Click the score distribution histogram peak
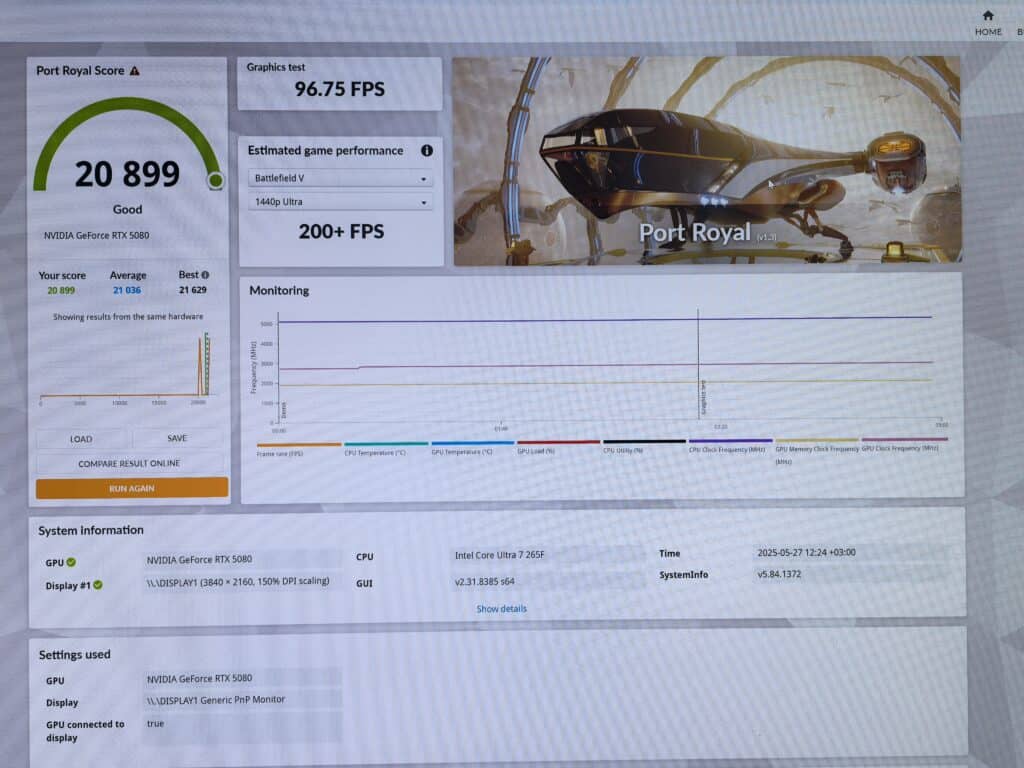Screen dimensions: 1024x768 coord(204,364)
